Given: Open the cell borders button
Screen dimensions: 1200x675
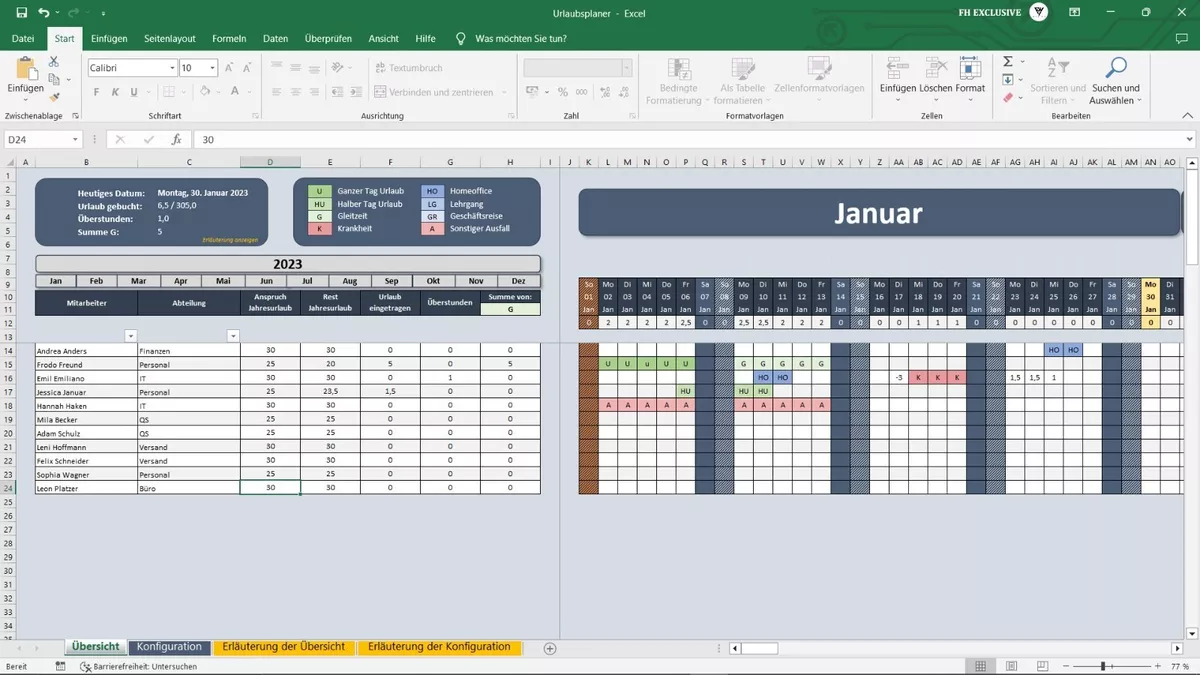Looking at the screenshot, I should [171, 92].
